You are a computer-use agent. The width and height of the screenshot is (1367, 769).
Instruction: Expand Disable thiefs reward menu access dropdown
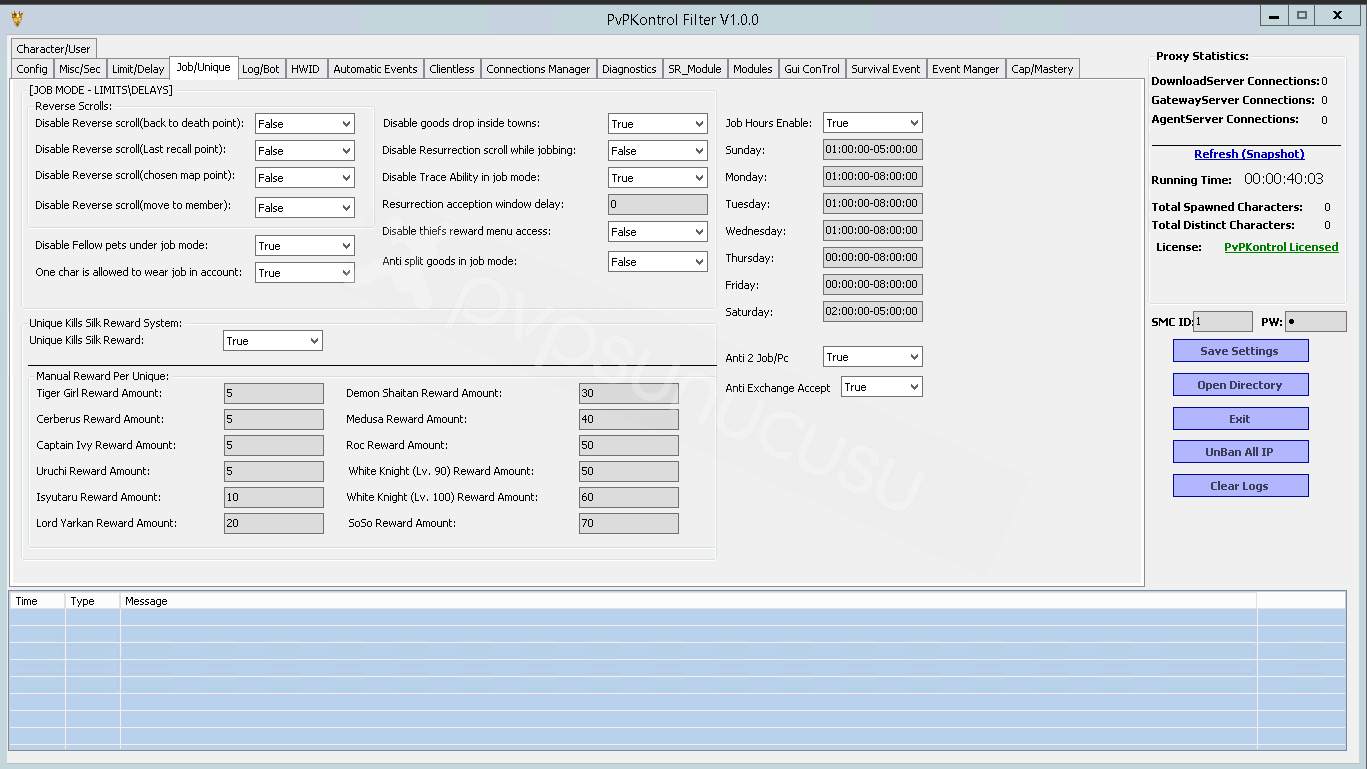coord(658,232)
